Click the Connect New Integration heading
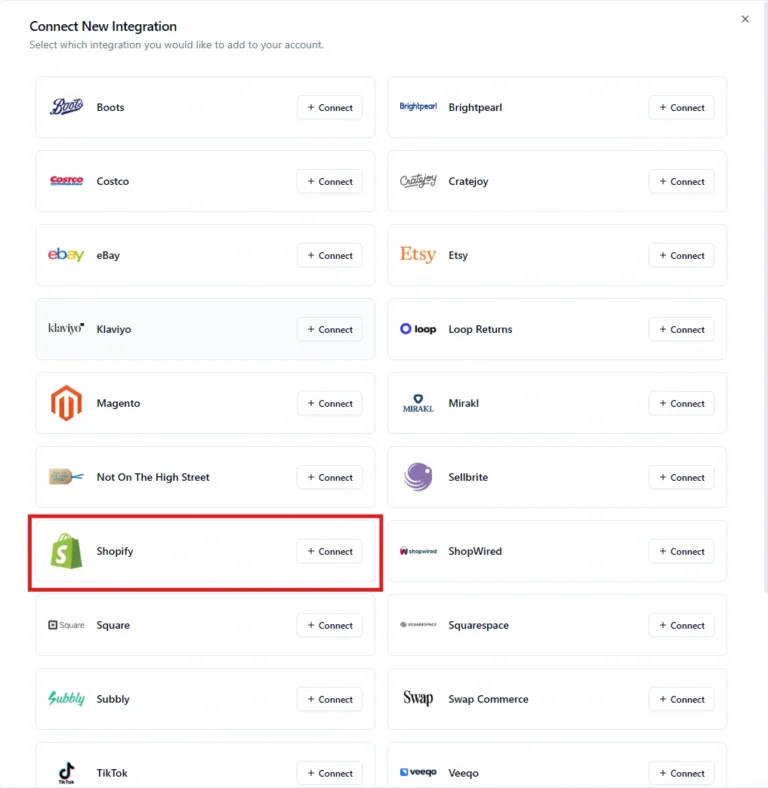Screen dimensions: 768x788 (x=103, y=26)
